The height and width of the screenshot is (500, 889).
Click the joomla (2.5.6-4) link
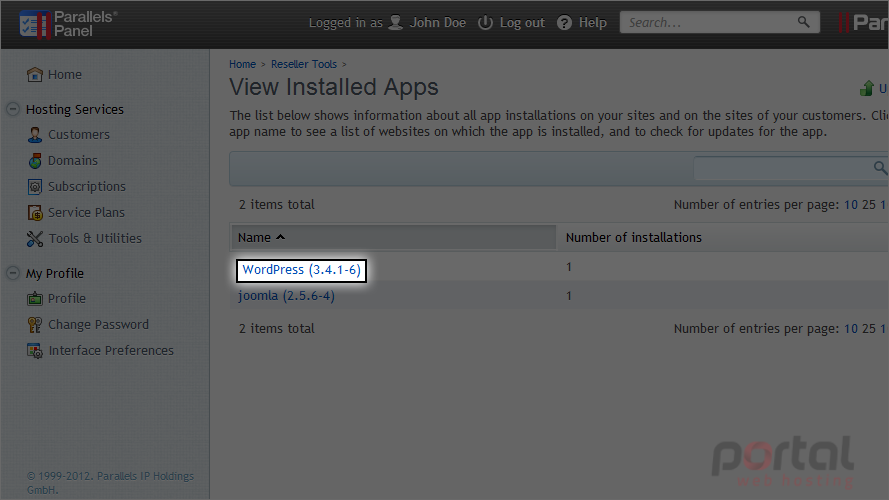(x=286, y=296)
